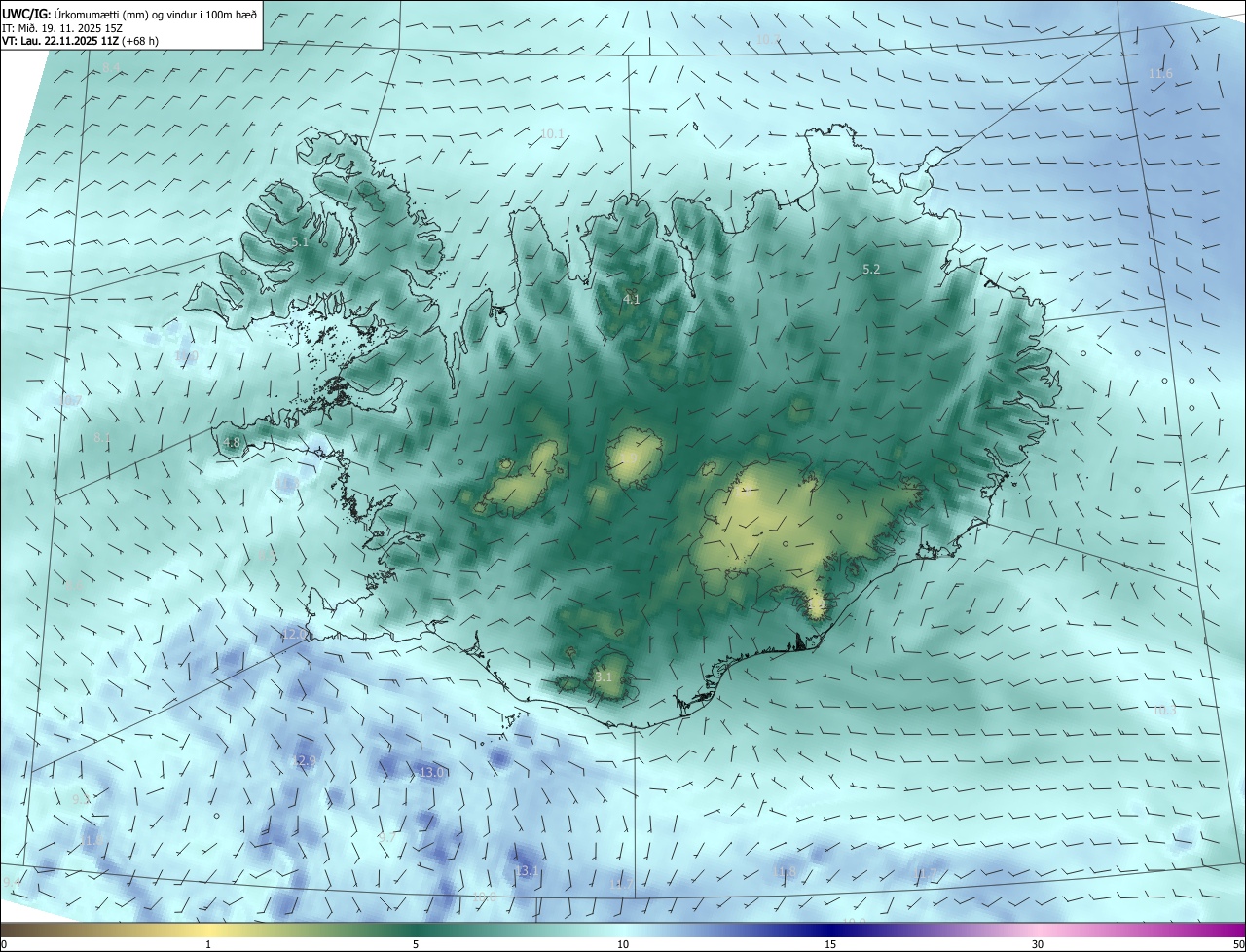Image resolution: width=1246 pixels, height=952 pixels.
Task: Click the '15' tick on the colour scale
Action: pos(830,944)
